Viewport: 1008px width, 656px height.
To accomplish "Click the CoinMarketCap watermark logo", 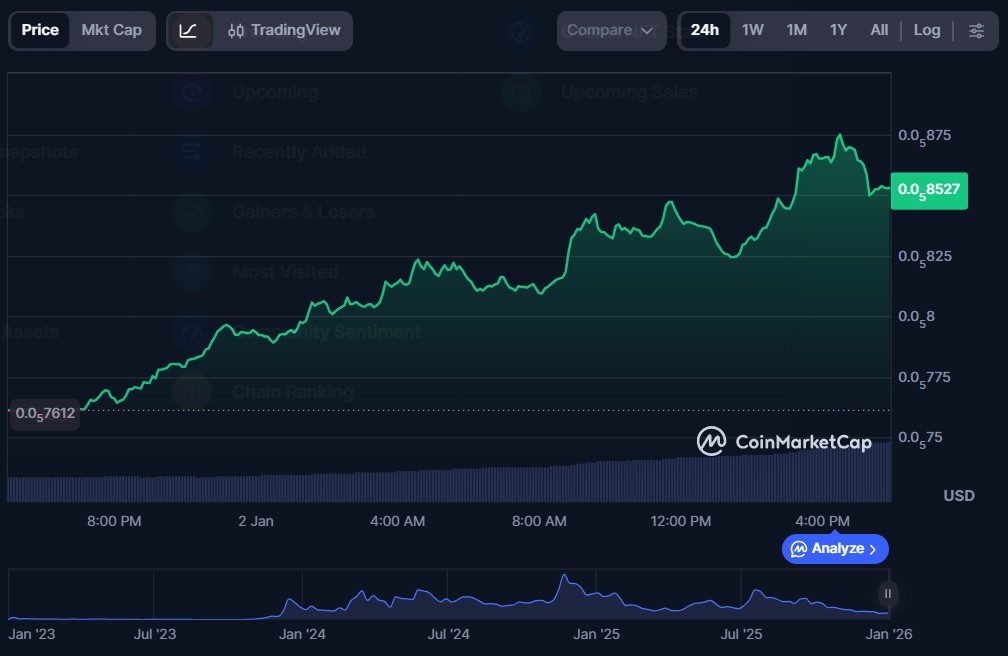I will point(784,441).
